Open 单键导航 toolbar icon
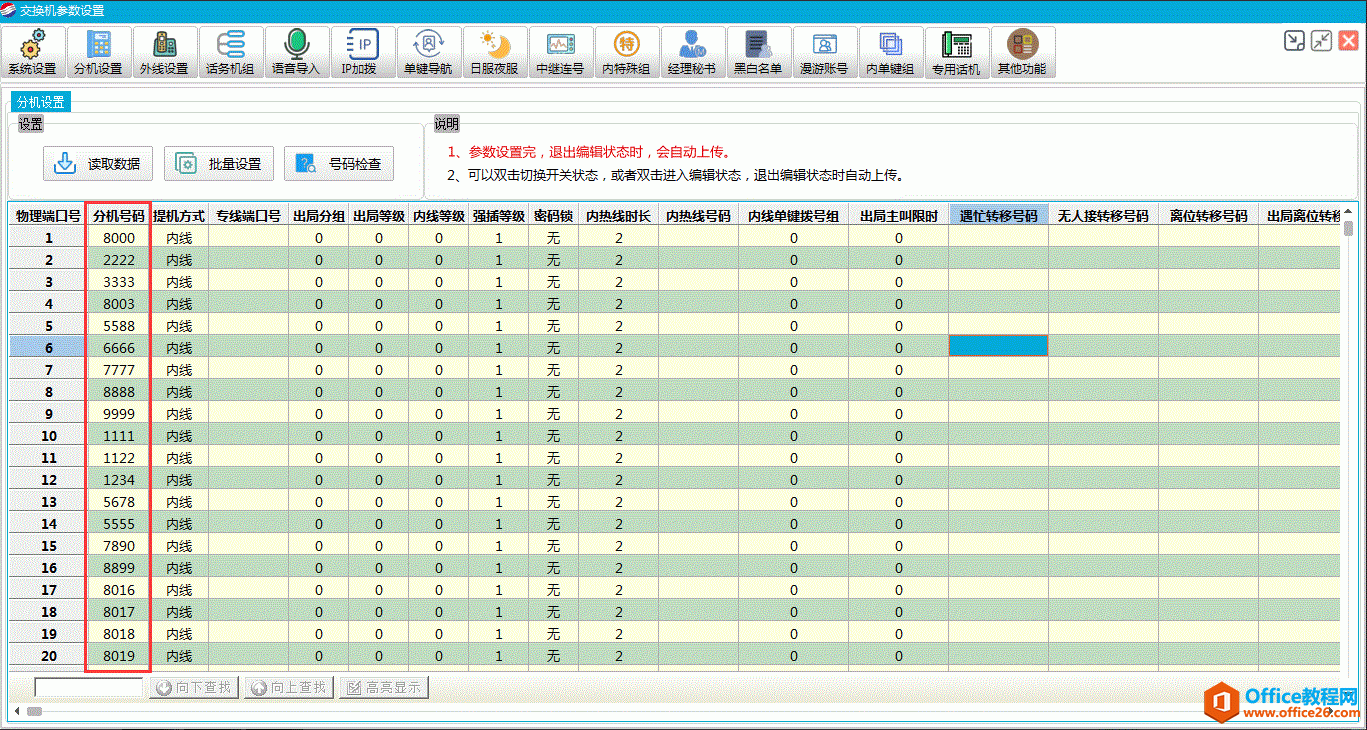 429,52
